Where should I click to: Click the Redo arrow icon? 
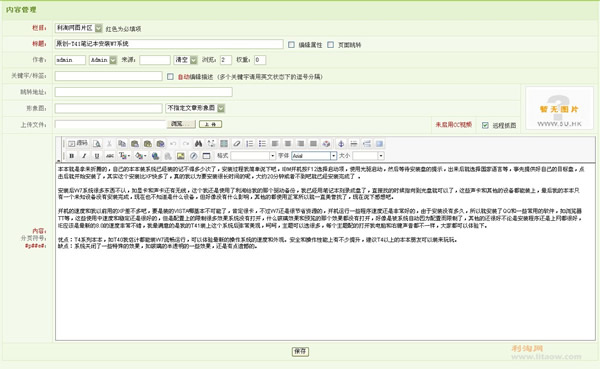click(x=186, y=144)
